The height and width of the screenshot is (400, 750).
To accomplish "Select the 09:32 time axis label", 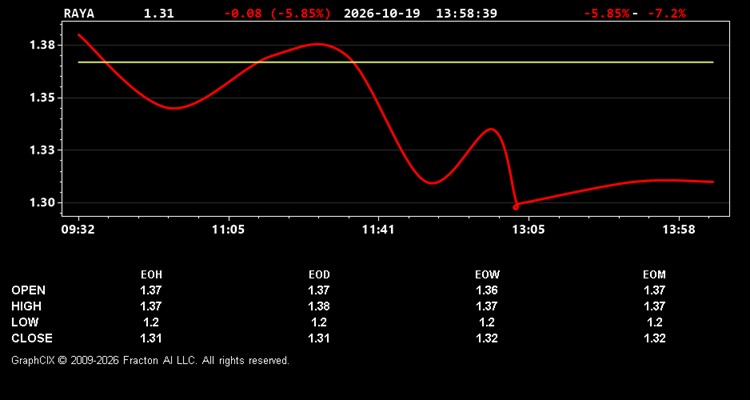I will (78, 230).
